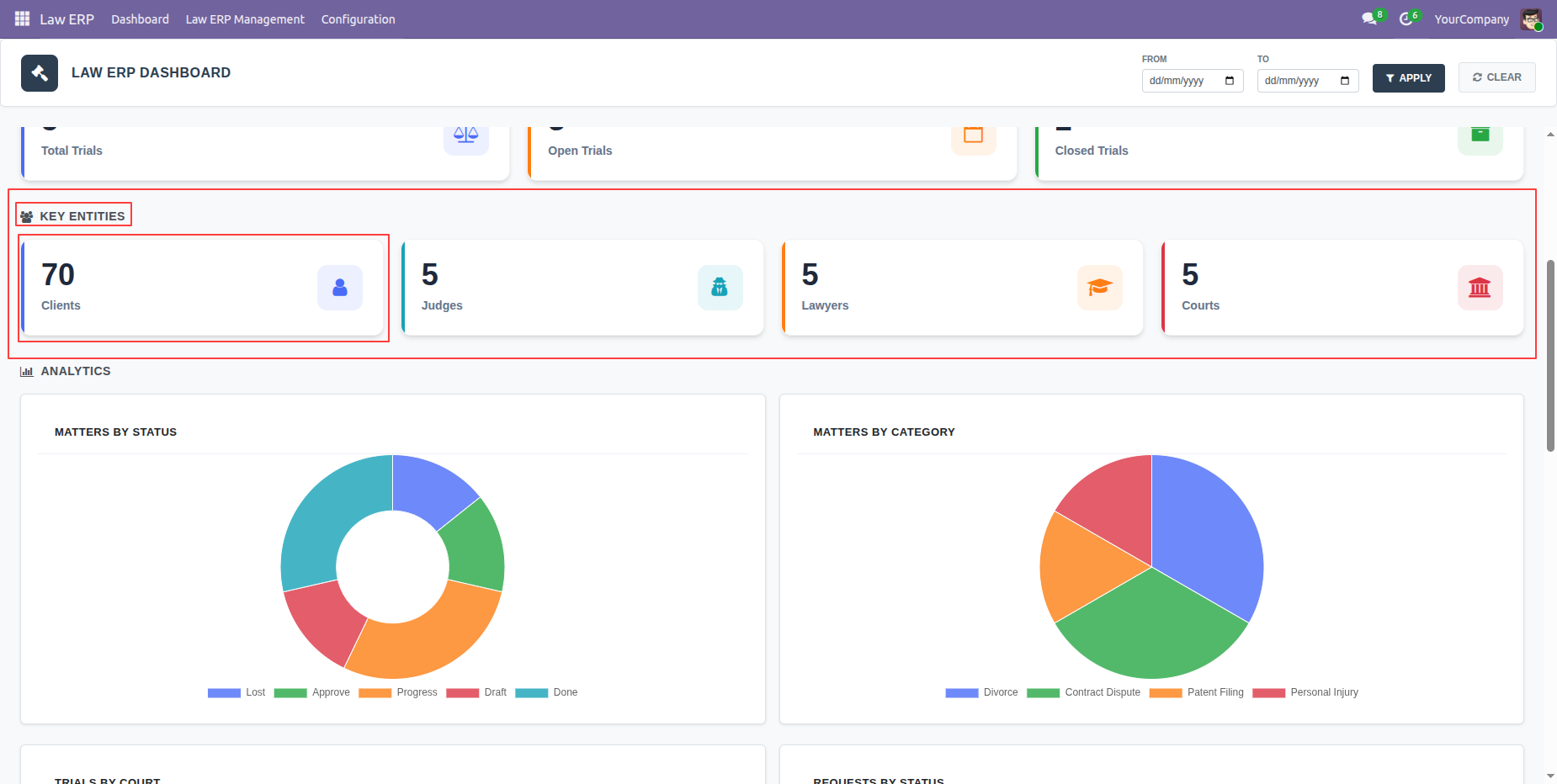
Task: Toggle the Lost legend in Matters by Status
Action: tap(236, 692)
